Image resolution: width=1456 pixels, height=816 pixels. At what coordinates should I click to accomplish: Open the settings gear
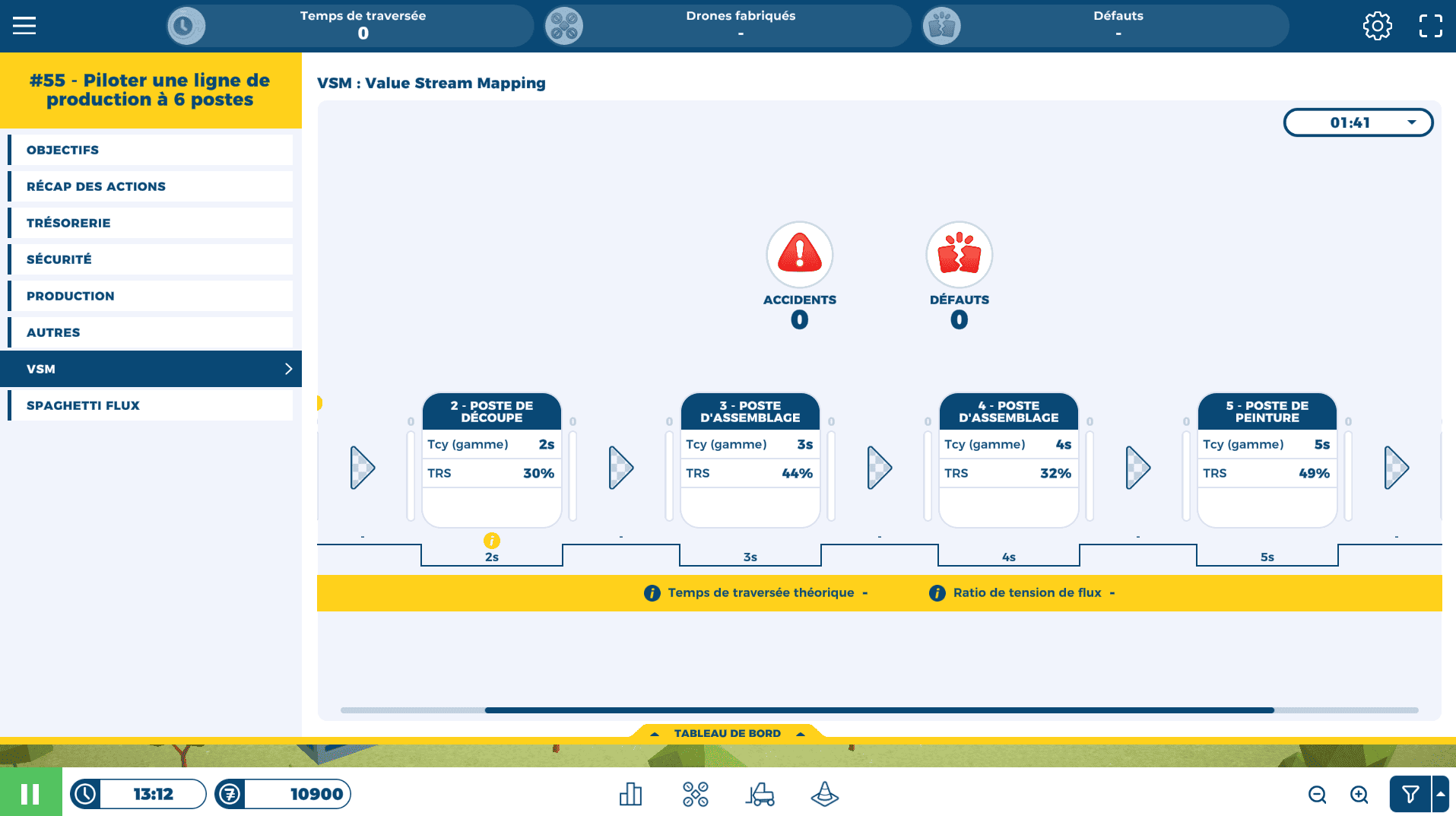point(1377,26)
